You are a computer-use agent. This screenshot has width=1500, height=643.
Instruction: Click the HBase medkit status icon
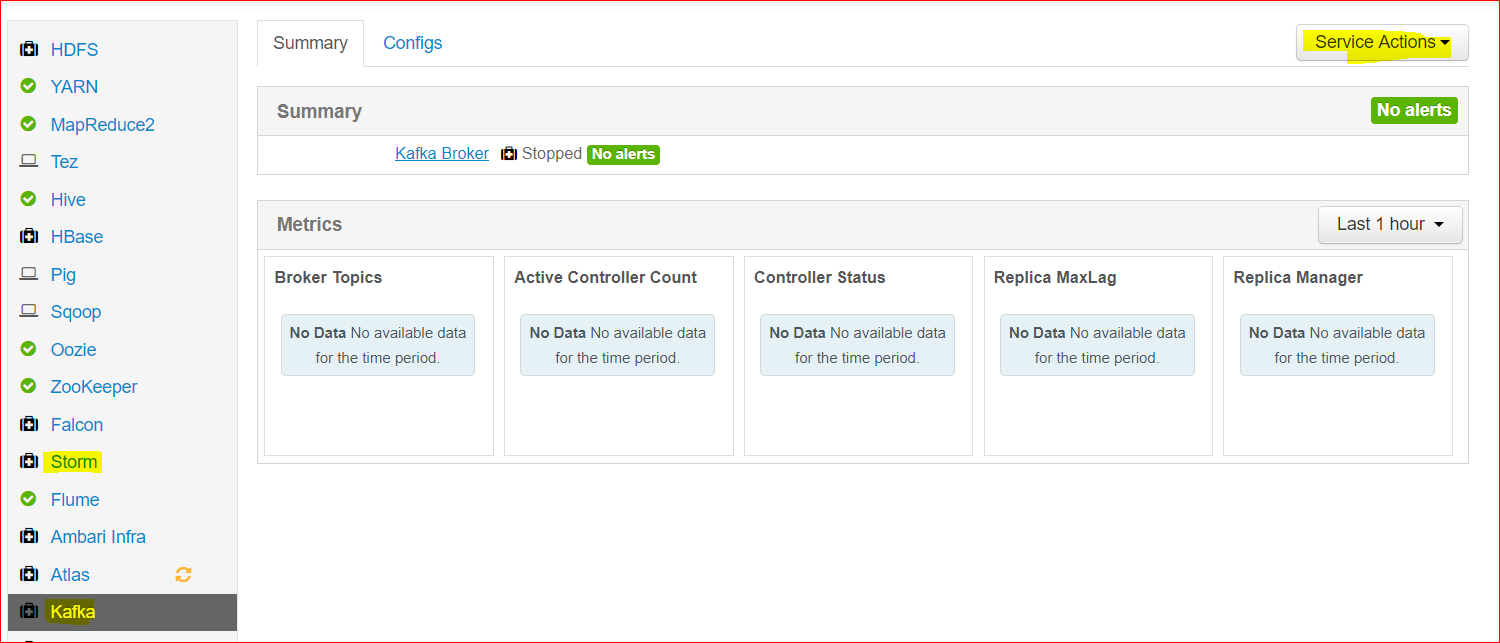[29, 236]
